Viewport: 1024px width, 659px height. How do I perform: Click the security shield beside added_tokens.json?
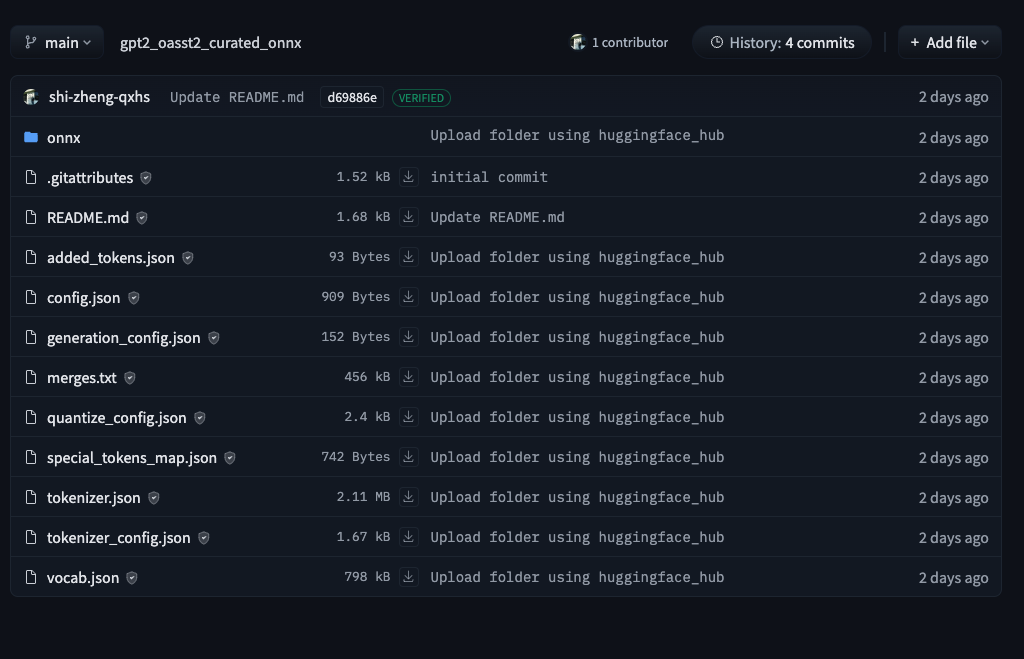[x=188, y=258]
